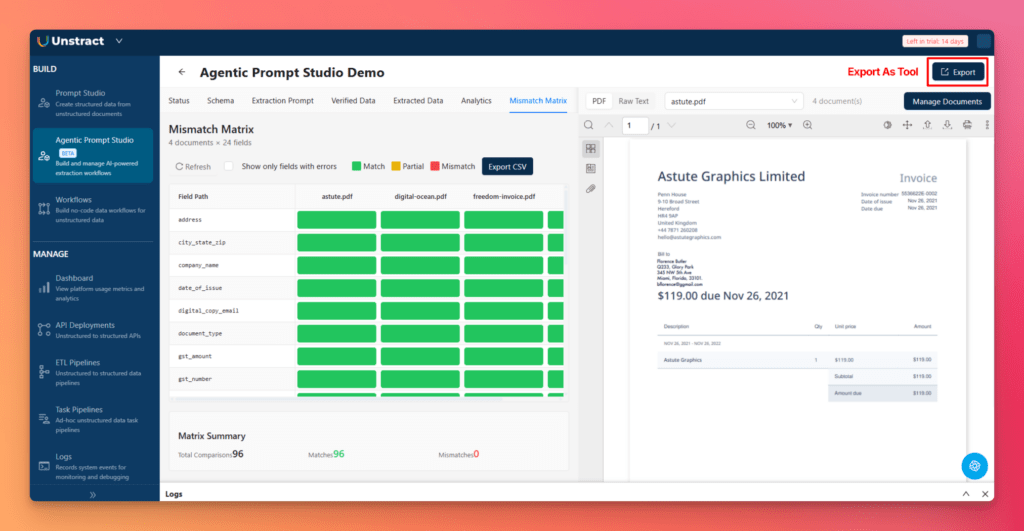Screen dimensions: 1024x531
Task: Click the green astute.pdf address match cell
Action: click(336, 219)
